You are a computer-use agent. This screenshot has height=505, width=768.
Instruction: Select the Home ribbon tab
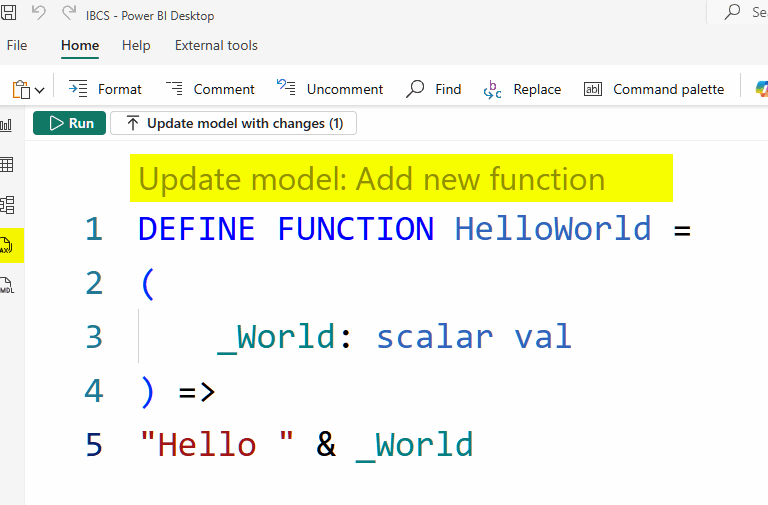pos(80,46)
